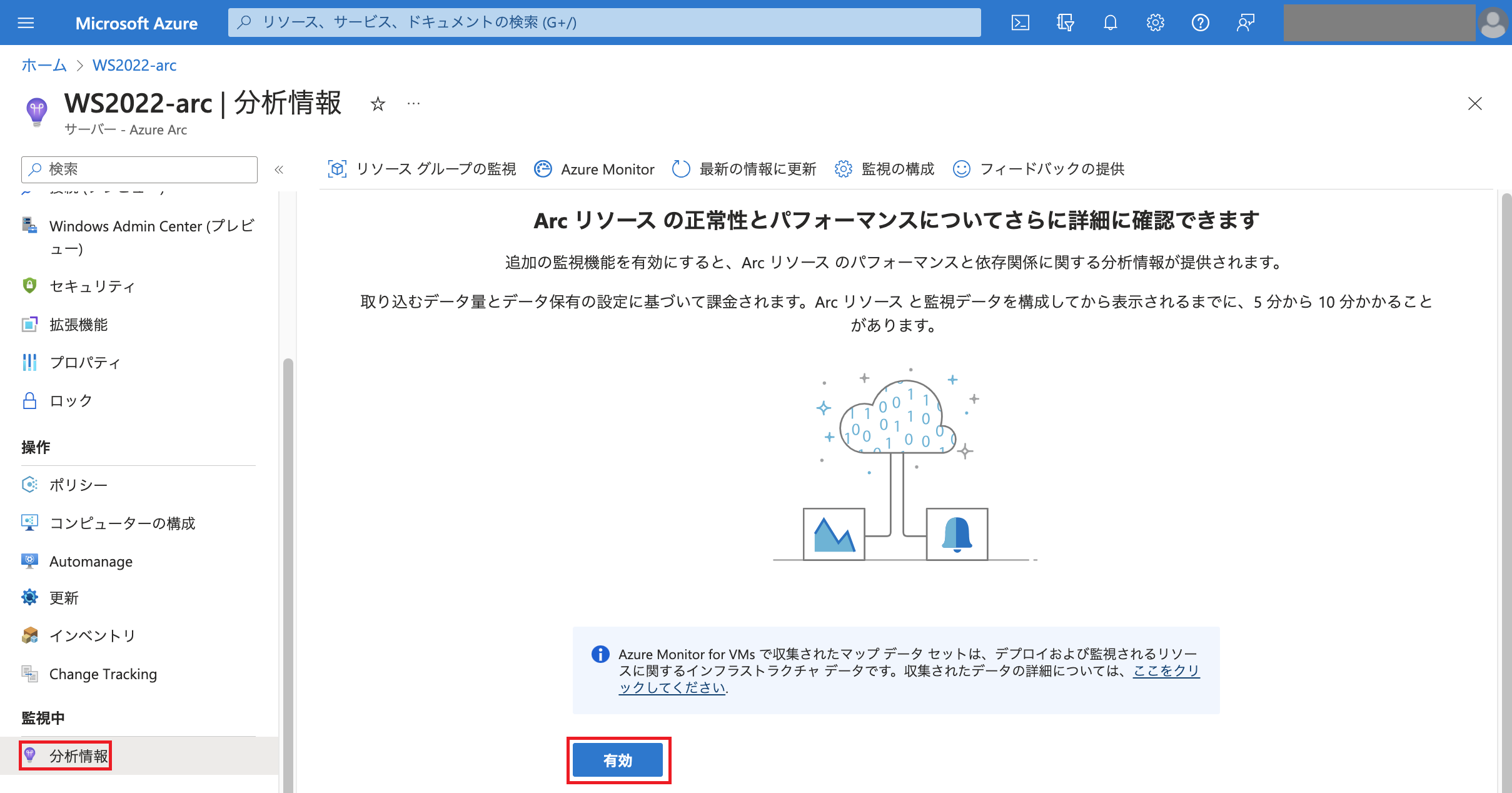Open portal settings gear
Image resolution: width=1512 pixels, height=793 pixels.
pyautogui.click(x=1155, y=23)
